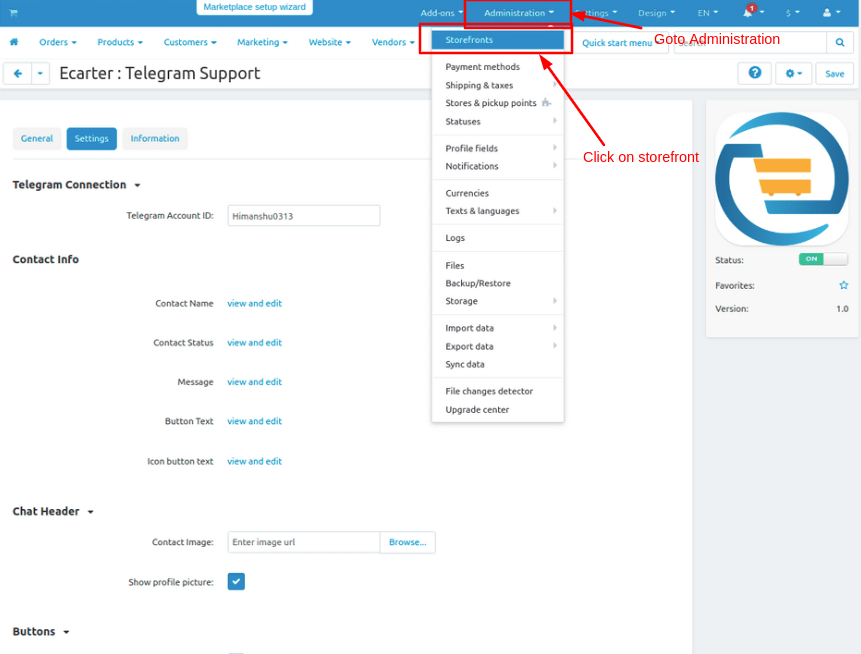This screenshot has width=861, height=654.
Task: Toggle the add-on Status ON switch
Action: tap(823, 259)
